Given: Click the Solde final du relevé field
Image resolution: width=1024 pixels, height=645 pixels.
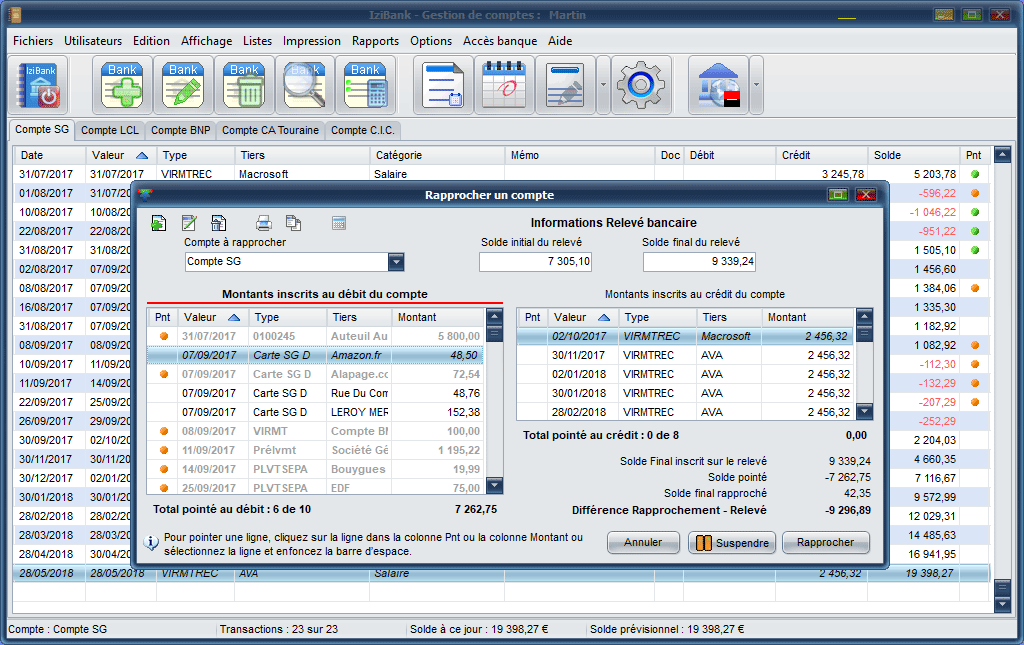Looking at the screenshot, I should coord(700,262).
